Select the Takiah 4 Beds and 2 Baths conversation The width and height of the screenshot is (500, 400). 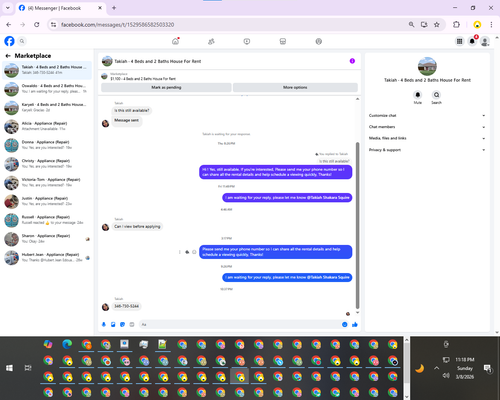[x=47, y=70]
